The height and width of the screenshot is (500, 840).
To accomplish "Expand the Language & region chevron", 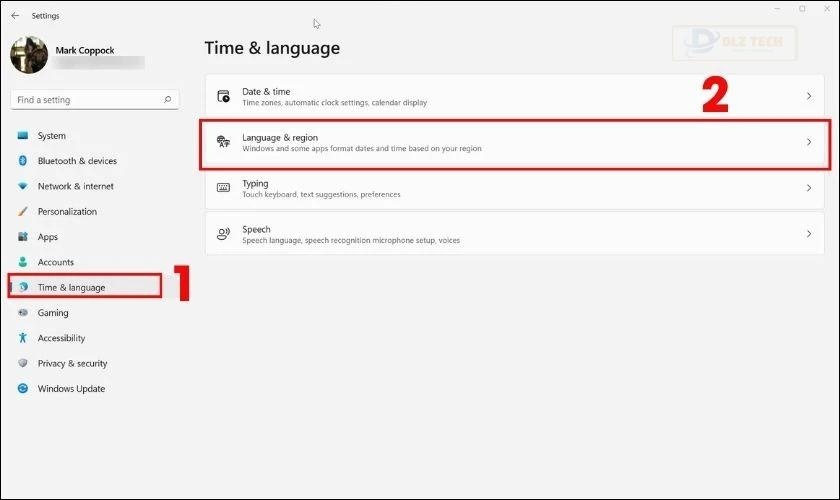I will click(808, 142).
